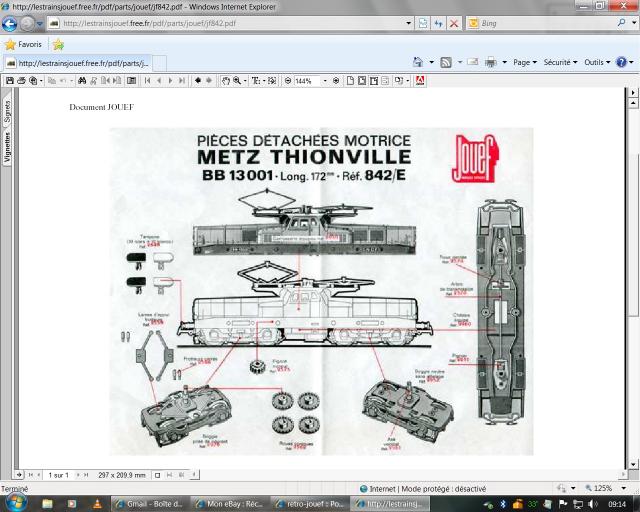This screenshot has height=512, width=640.
Task: Open the Outils menu
Action: (597, 62)
